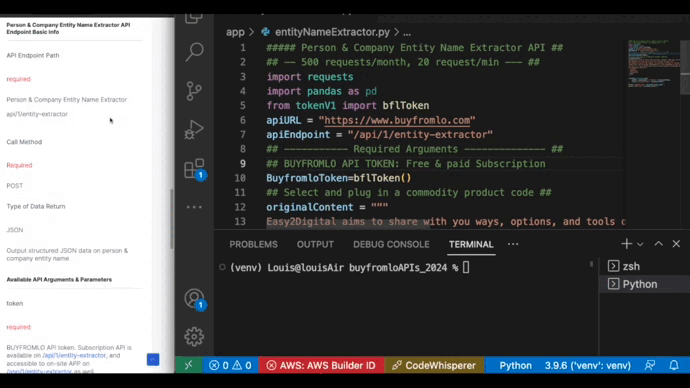The image size is (690, 388).
Task: Click the blue floating button on the docs page
Action: click(x=153, y=359)
